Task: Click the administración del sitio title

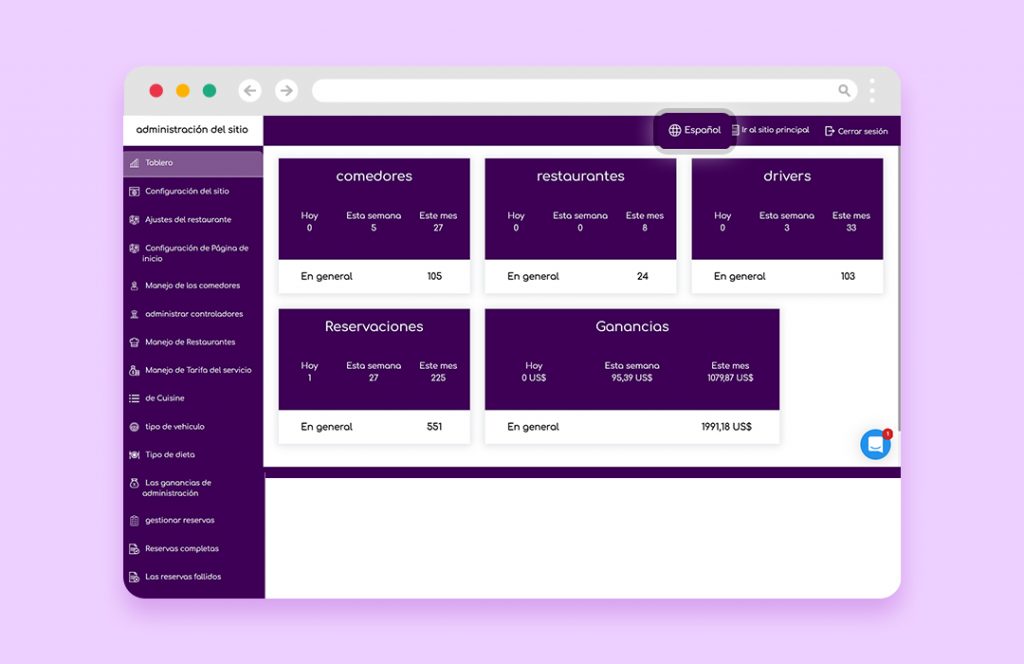Action: [x=192, y=129]
